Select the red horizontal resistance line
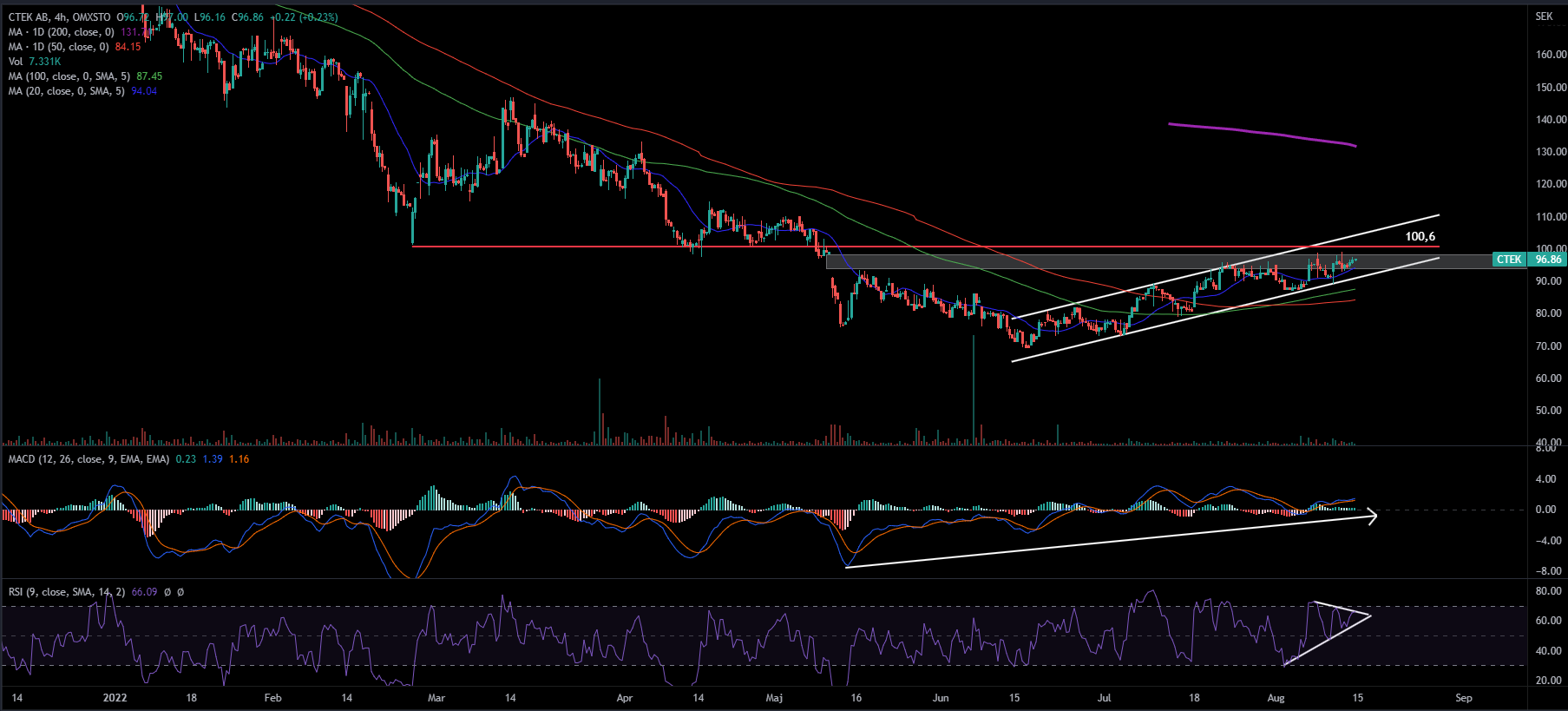Image resolution: width=1568 pixels, height=711 pixels. pyautogui.click(x=607, y=247)
